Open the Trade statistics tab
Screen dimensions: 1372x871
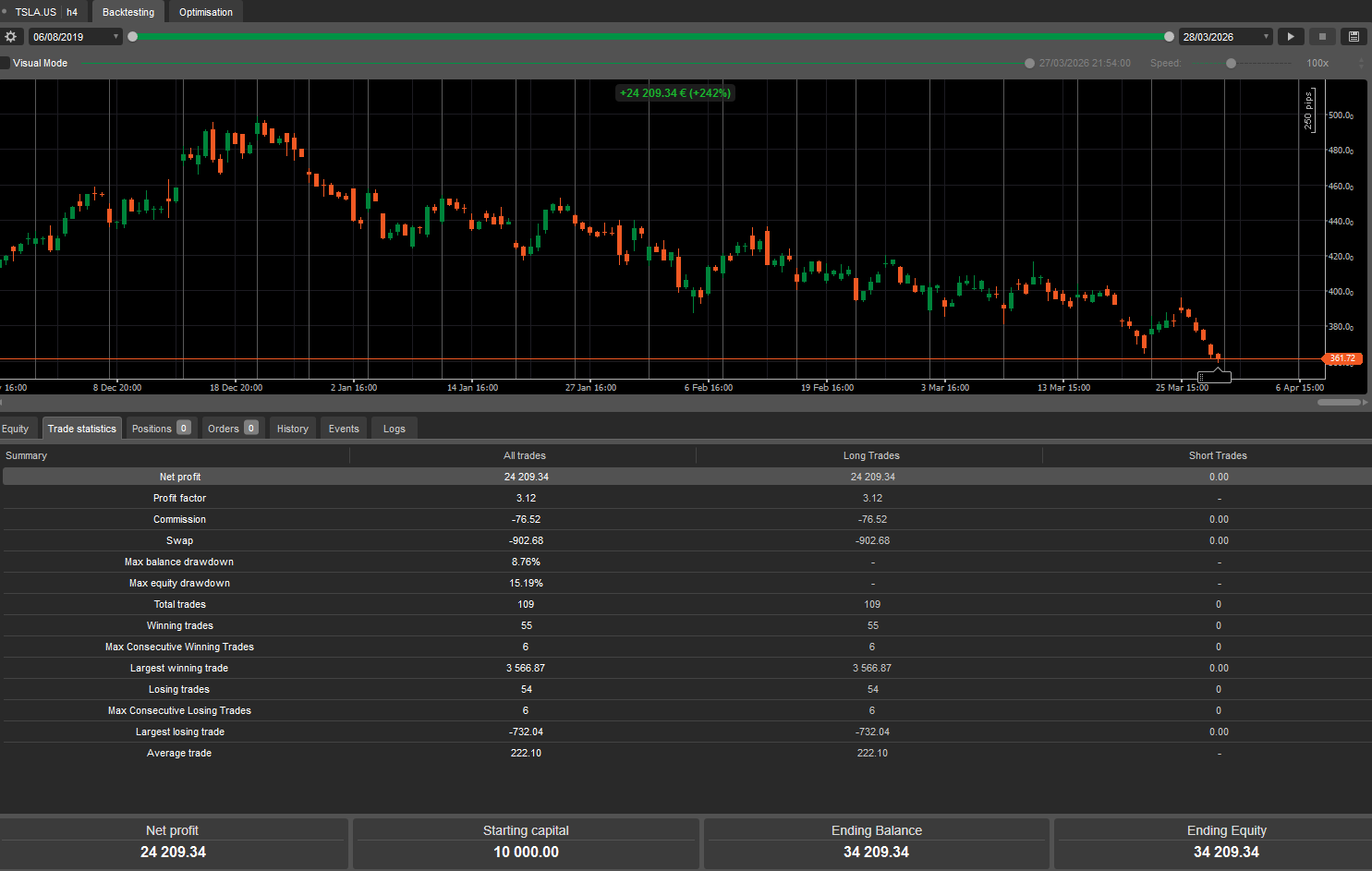[81, 428]
